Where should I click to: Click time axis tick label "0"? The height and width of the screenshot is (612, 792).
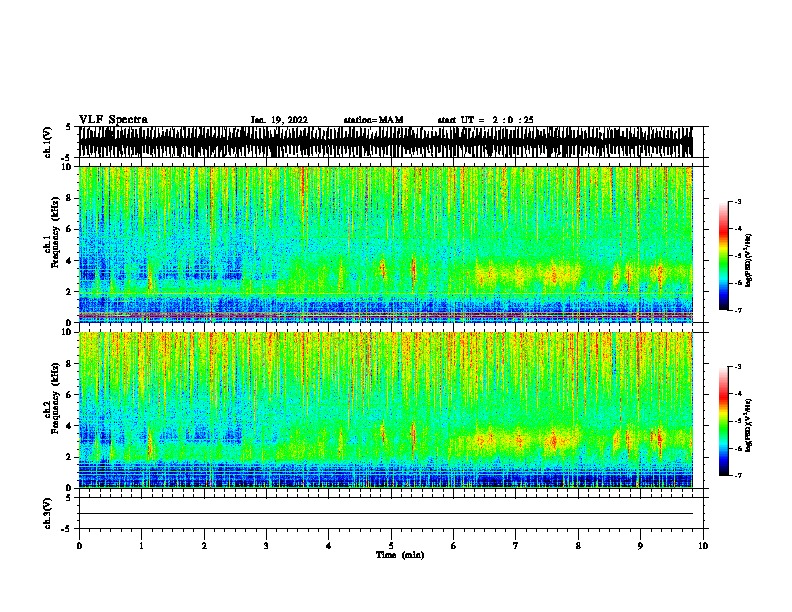(79, 545)
